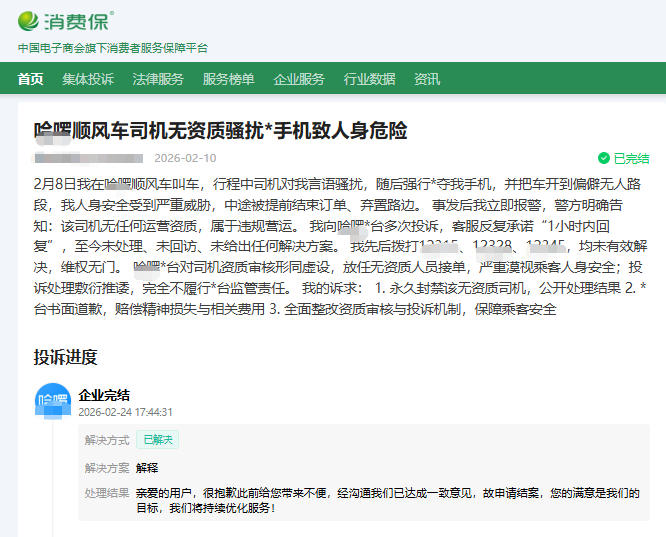The height and width of the screenshot is (537, 666).
Task: Switch to the 行业数据 section
Action: [x=369, y=79]
